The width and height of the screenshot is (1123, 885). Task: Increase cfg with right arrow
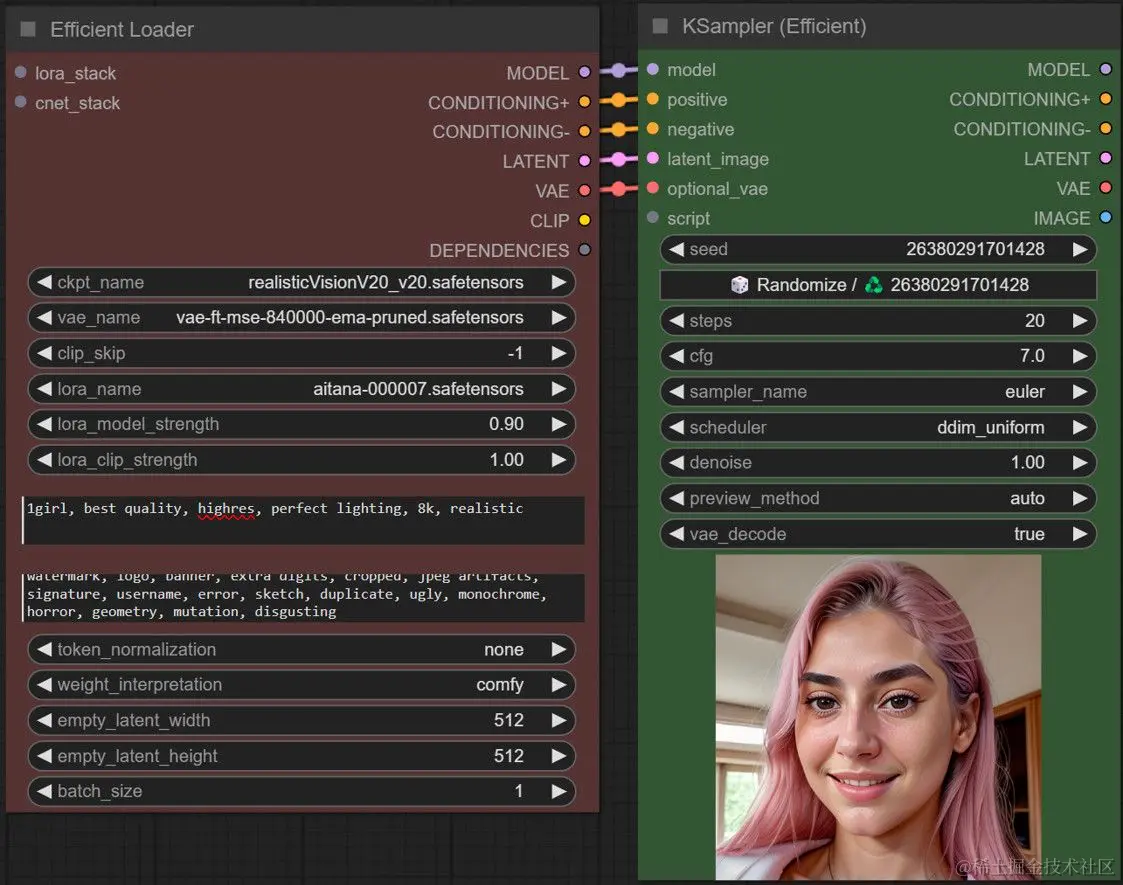click(x=1079, y=356)
